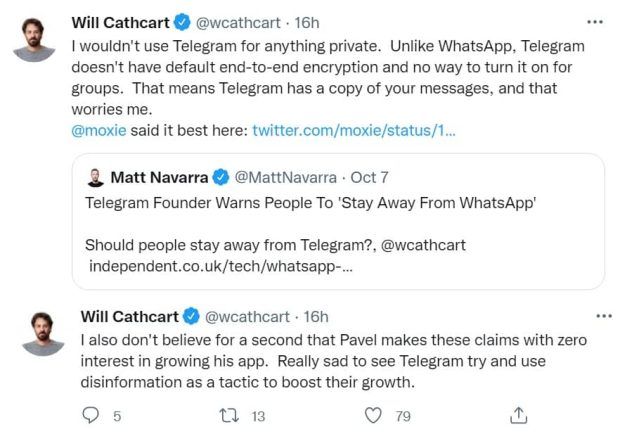This screenshot has height=448, width=620.
Task: Click Will Cathcart's verified badge in the first tweet
Action: 182,22
